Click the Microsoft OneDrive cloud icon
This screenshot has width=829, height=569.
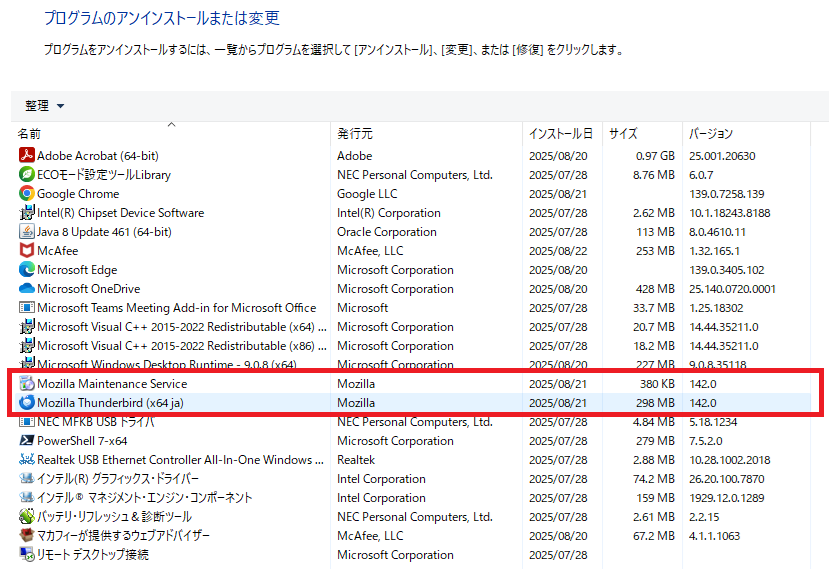27,289
